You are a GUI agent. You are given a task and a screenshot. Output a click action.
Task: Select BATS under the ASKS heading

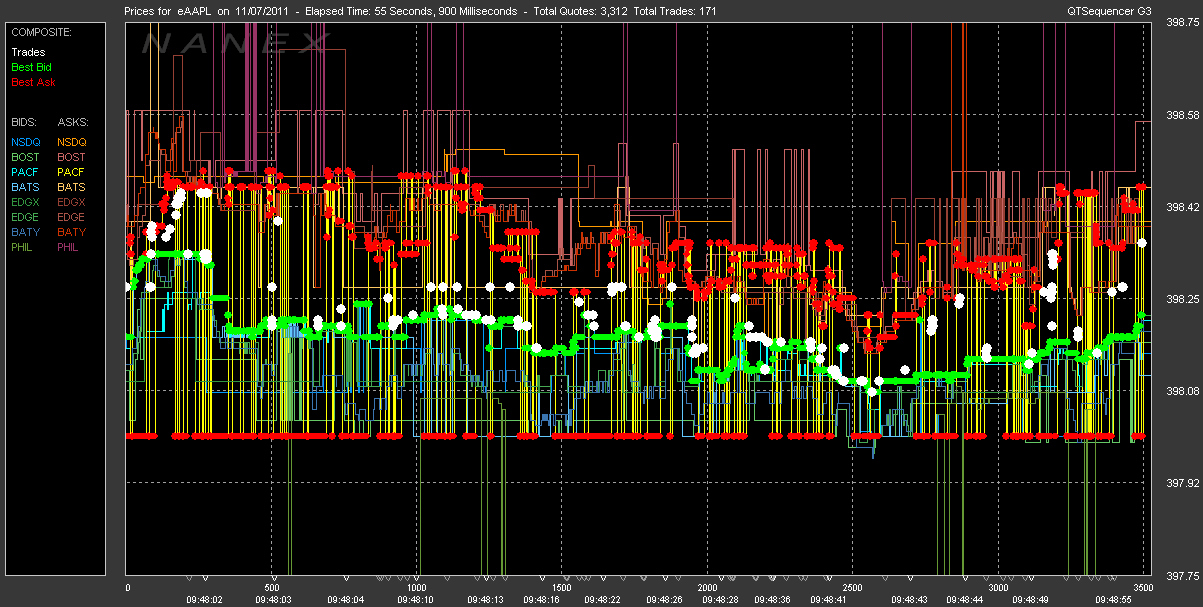point(72,187)
